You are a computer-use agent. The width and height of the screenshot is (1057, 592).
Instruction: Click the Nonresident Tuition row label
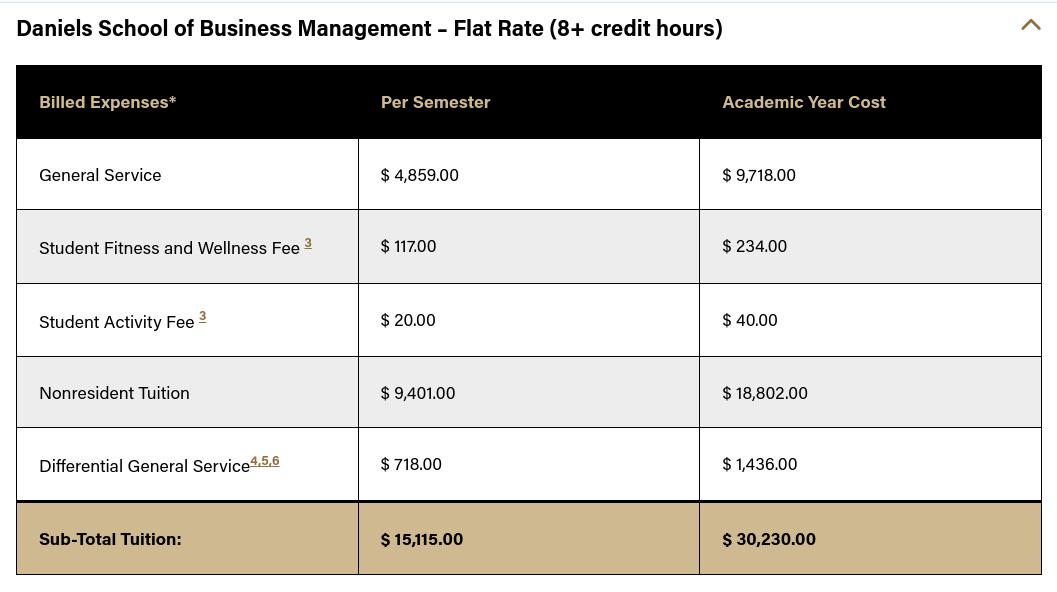114,392
